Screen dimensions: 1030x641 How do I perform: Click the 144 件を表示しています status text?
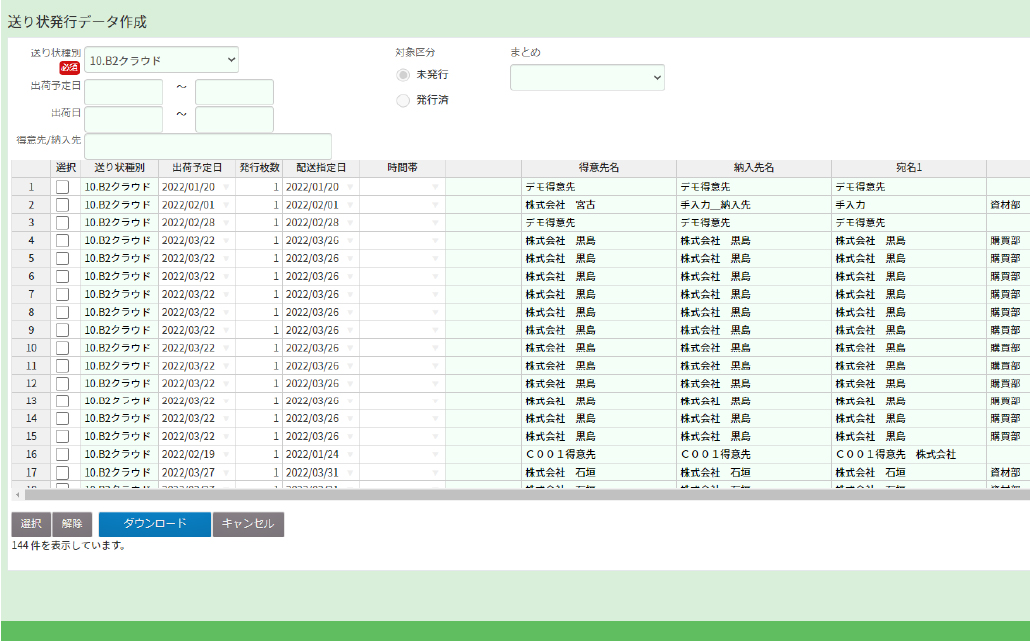(69, 545)
